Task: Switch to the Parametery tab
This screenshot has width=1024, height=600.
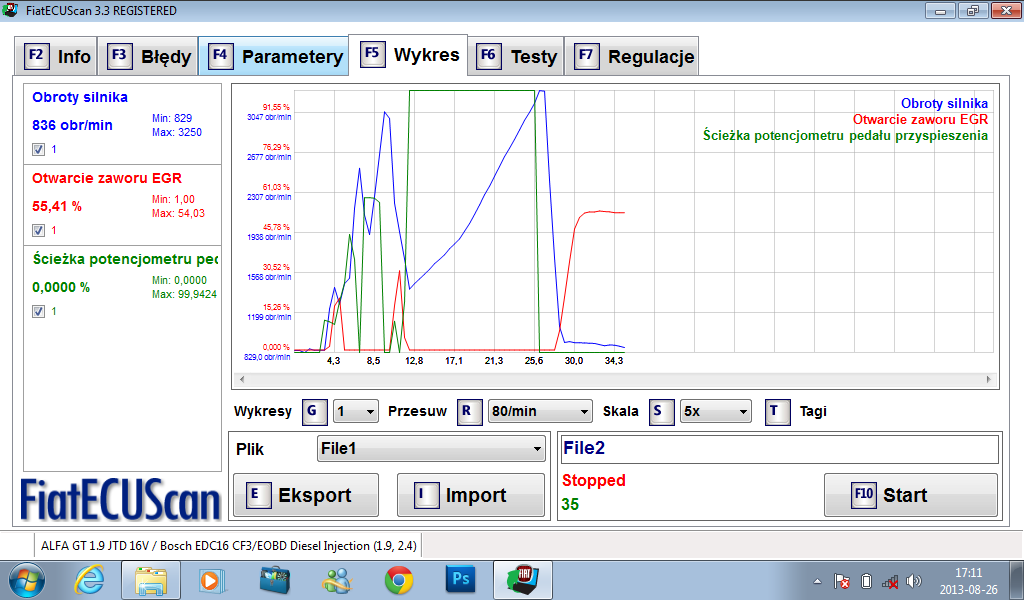Action: [x=275, y=57]
